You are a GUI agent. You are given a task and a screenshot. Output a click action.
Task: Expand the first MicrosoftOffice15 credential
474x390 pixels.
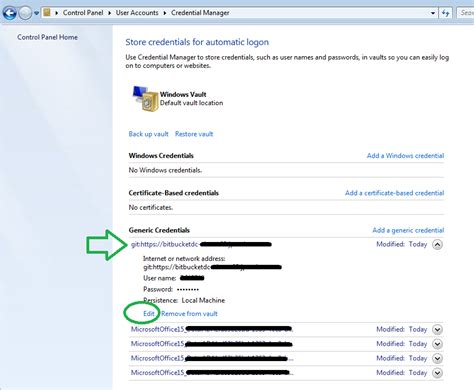pos(437,329)
